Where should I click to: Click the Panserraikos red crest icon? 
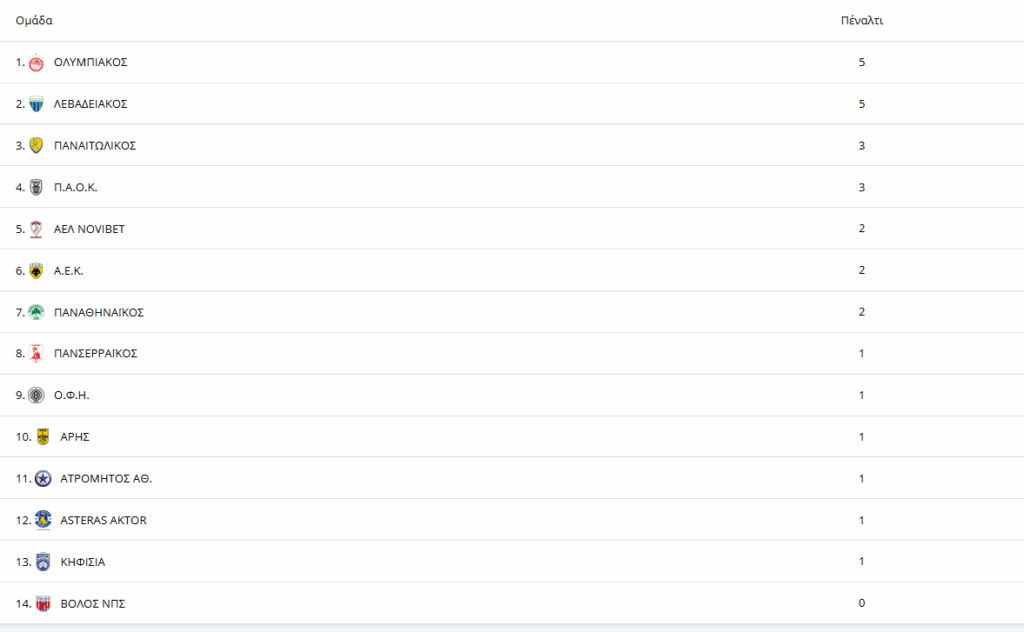click(x=36, y=354)
